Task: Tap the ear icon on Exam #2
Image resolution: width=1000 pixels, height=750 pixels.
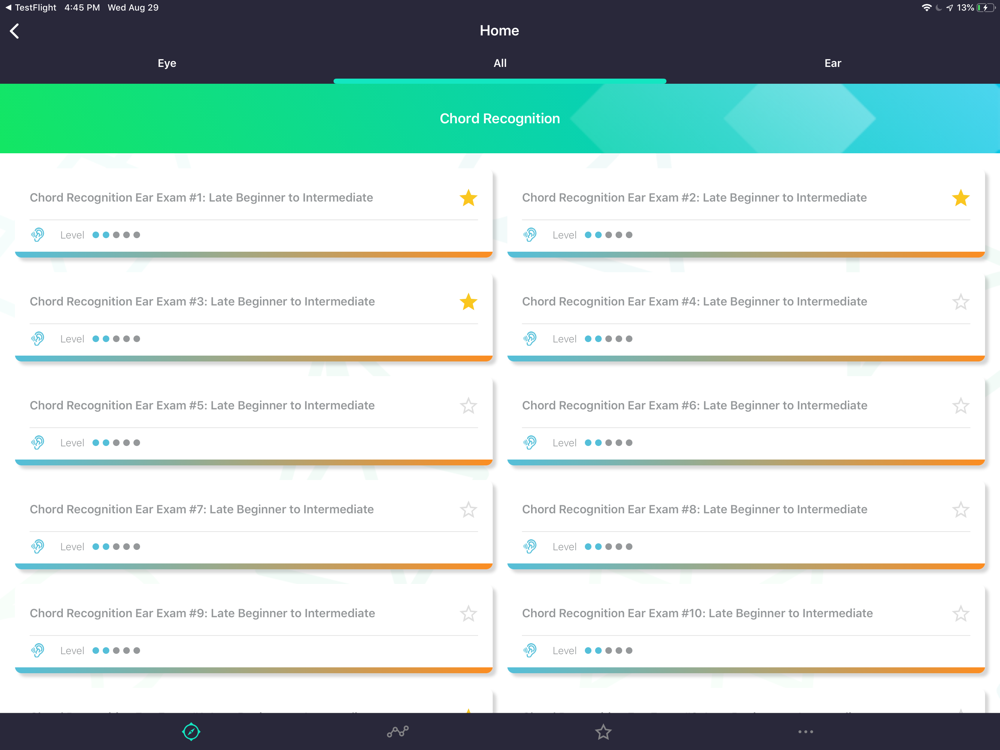Action: (x=530, y=235)
